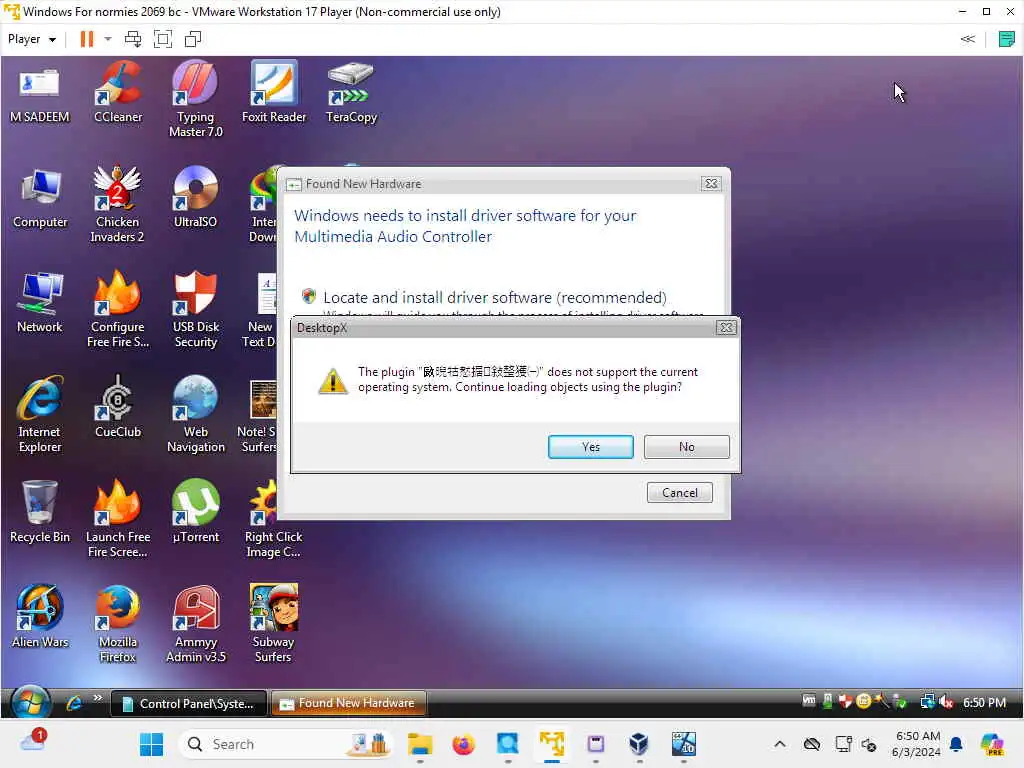Viewport: 1024px width, 768px height.
Task: Open USB Disk Security shortcut
Action: click(195, 310)
